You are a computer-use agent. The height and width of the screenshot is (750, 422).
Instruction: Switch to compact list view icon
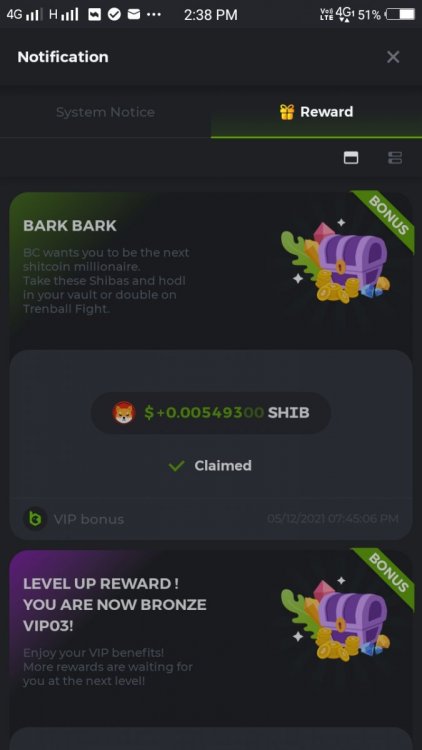tap(395, 157)
